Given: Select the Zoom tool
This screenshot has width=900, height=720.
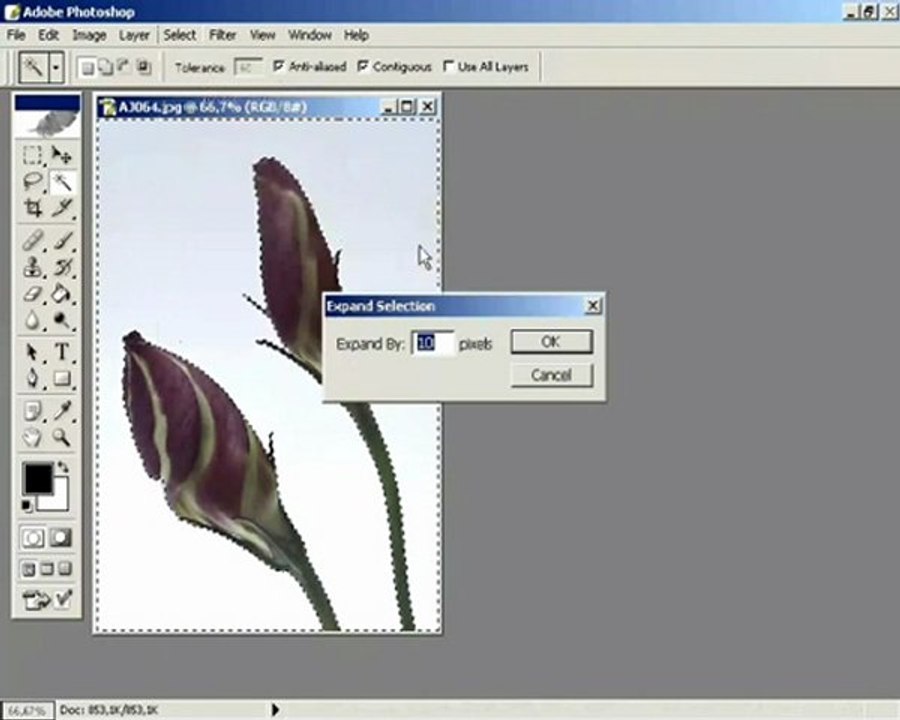Looking at the screenshot, I should pyautogui.click(x=61, y=438).
